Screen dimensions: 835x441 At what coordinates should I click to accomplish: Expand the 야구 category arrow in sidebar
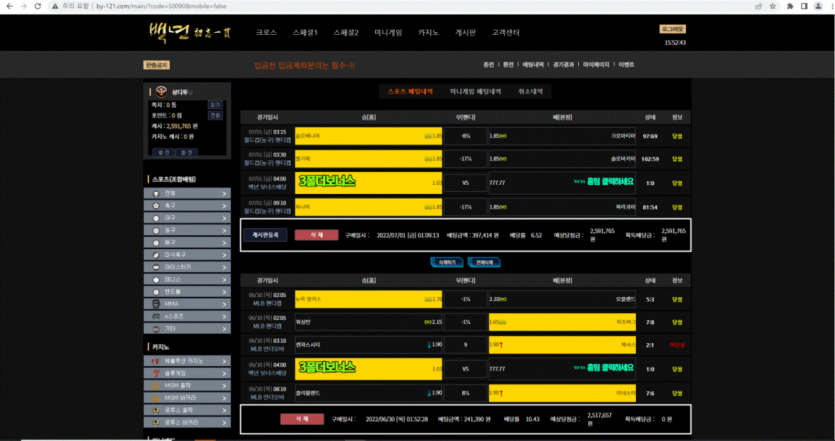pyautogui.click(x=225, y=216)
